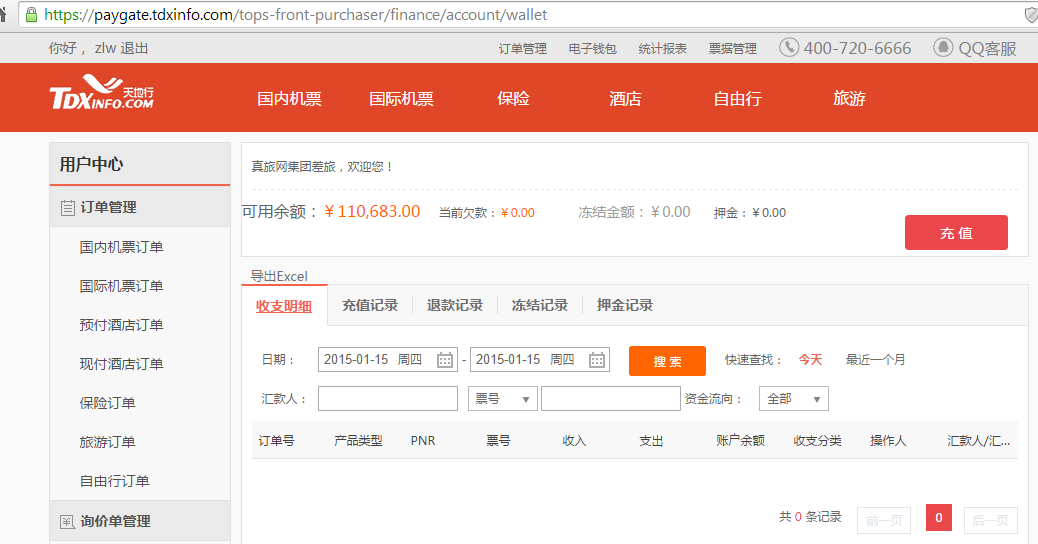Click 后一页 pagination button
This screenshot has height=544, width=1038.
click(x=990, y=520)
